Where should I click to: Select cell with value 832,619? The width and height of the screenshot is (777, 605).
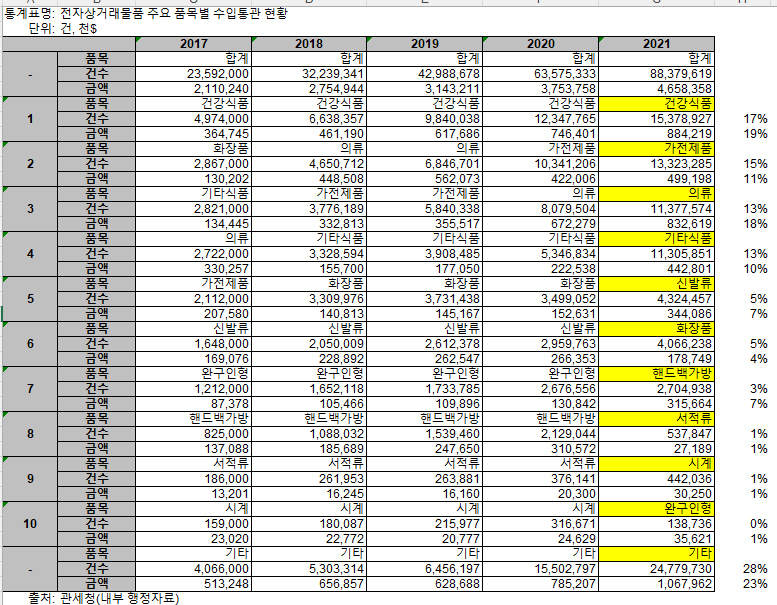pyautogui.click(x=657, y=223)
